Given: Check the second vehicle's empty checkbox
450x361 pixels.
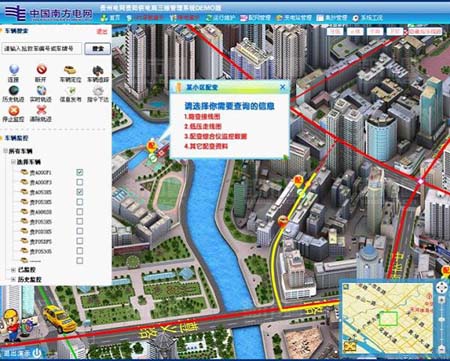Looking at the screenshot, I should point(79,182).
